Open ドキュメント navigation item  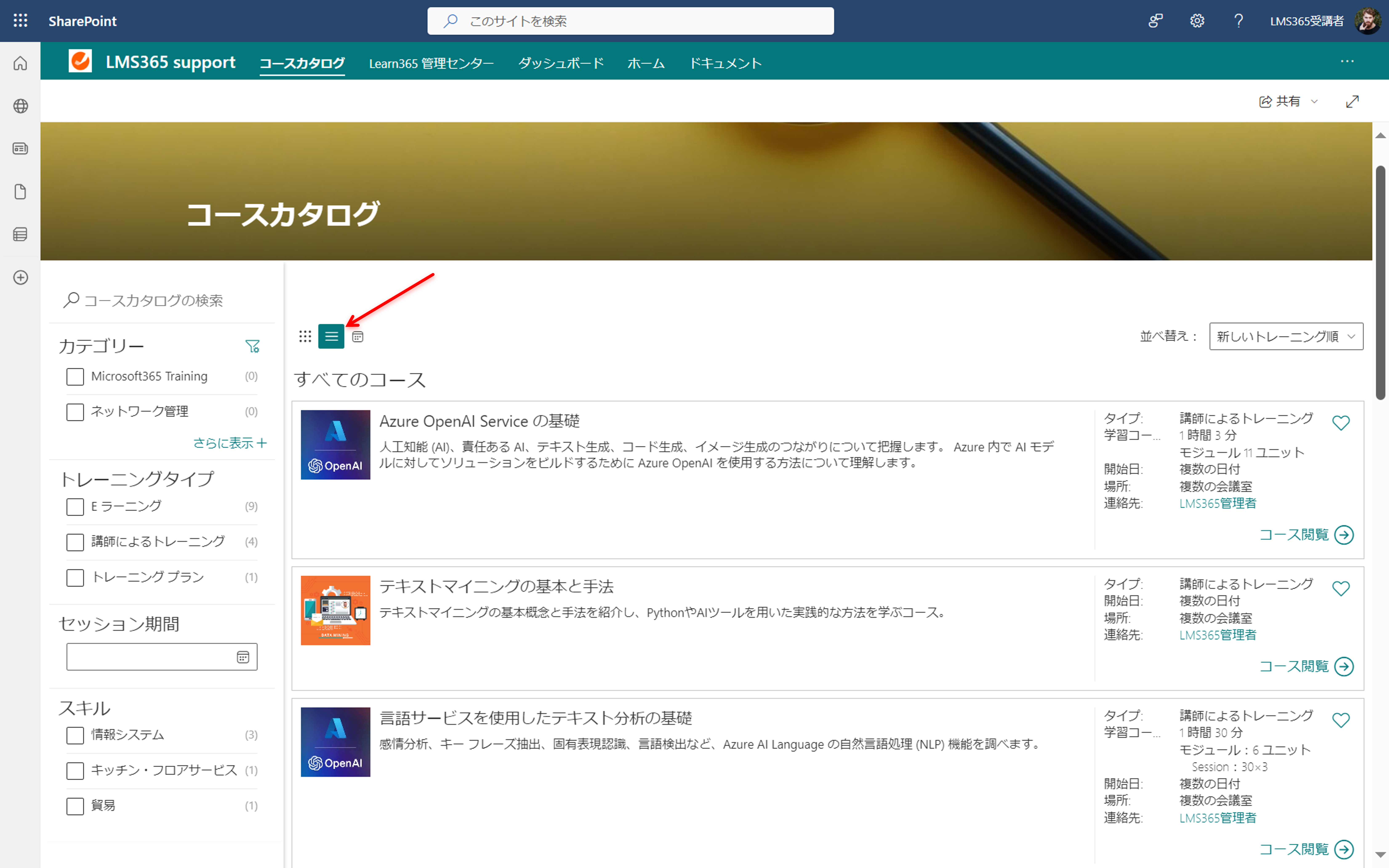pyautogui.click(x=726, y=63)
